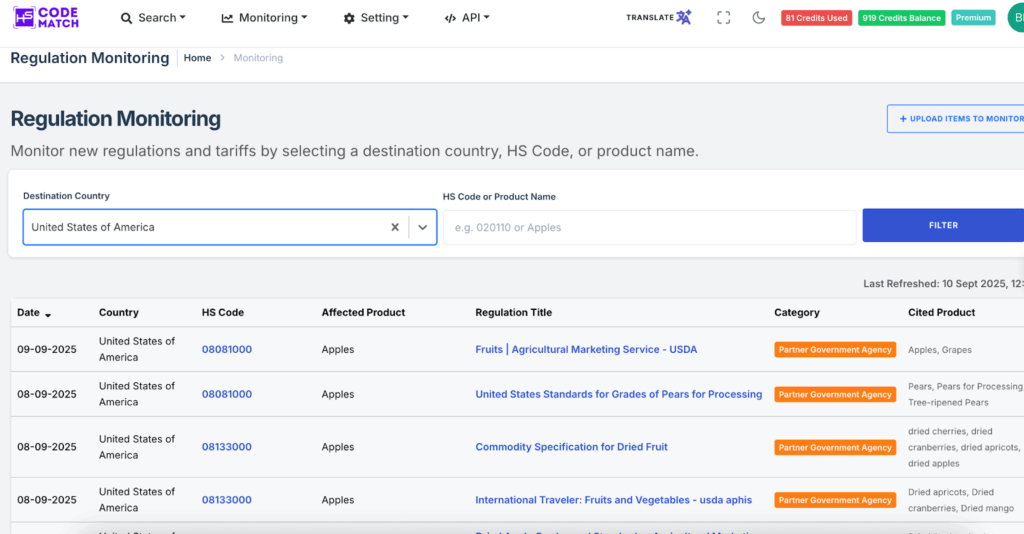Clear the selected United States of America country
The height and width of the screenshot is (534, 1024).
(x=395, y=227)
